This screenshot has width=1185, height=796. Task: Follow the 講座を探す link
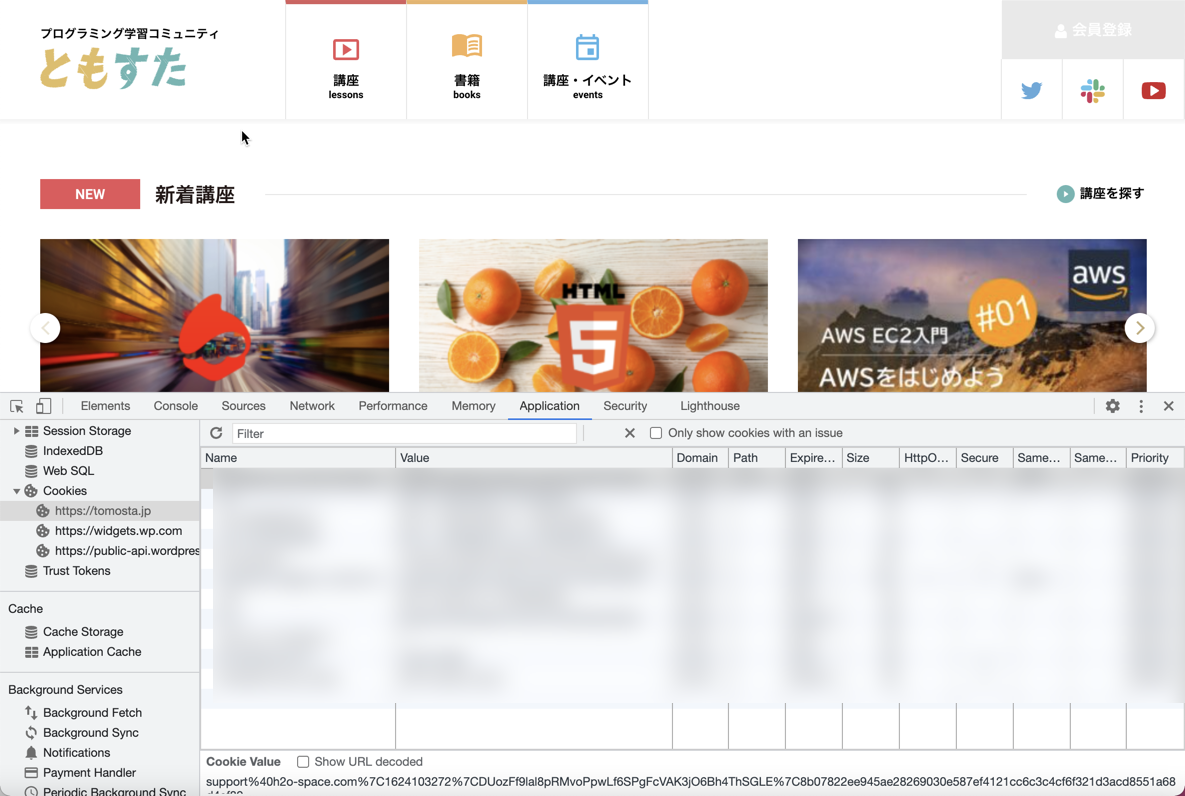(x=1100, y=194)
